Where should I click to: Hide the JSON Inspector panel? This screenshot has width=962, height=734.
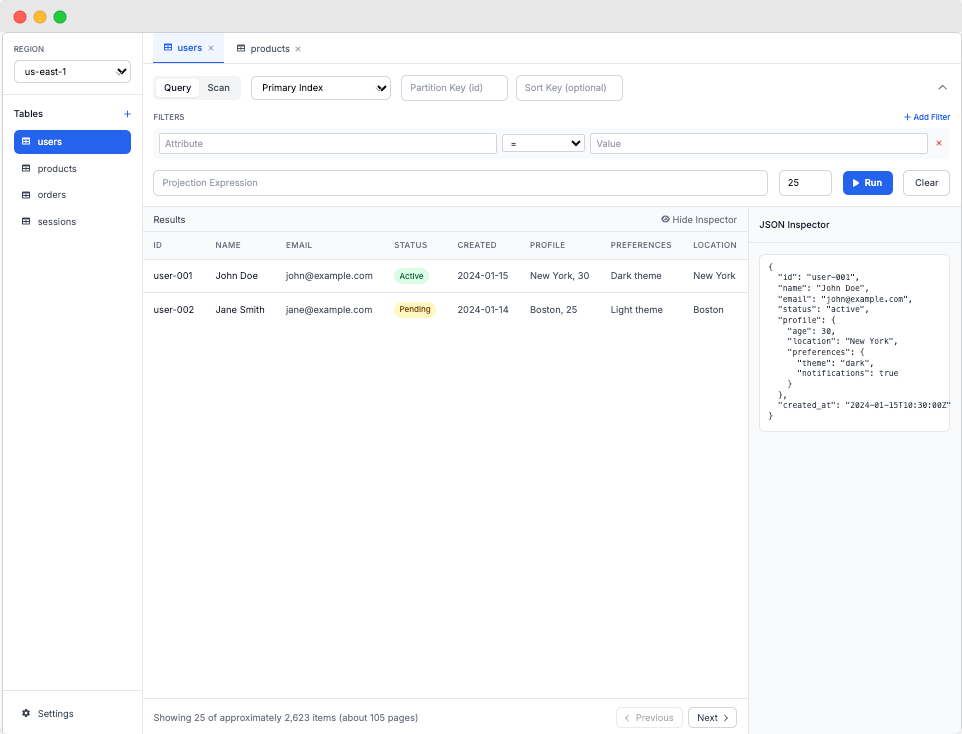coord(699,220)
